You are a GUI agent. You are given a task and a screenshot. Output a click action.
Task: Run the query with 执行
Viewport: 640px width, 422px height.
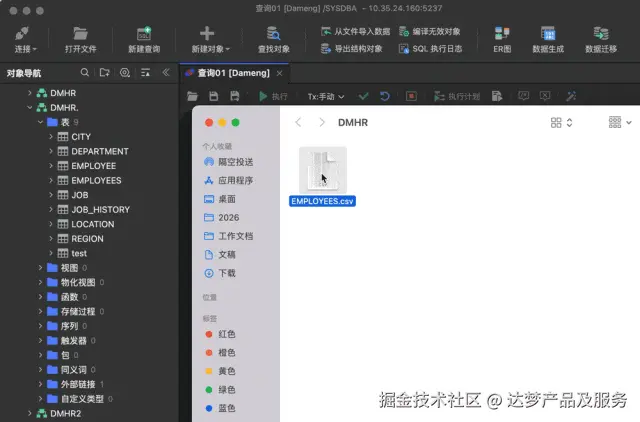click(x=273, y=96)
